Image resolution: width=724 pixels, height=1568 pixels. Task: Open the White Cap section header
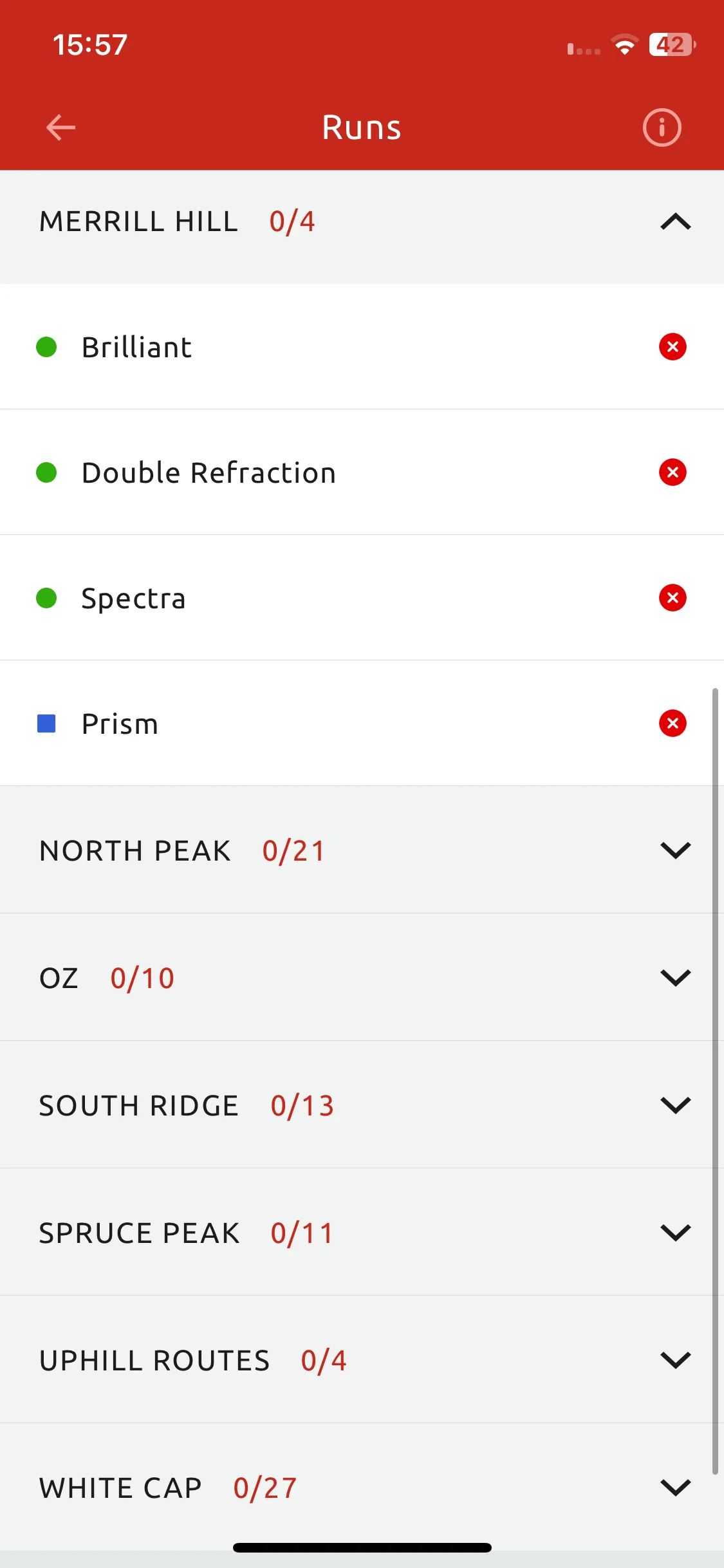(x=362, y=1488)
